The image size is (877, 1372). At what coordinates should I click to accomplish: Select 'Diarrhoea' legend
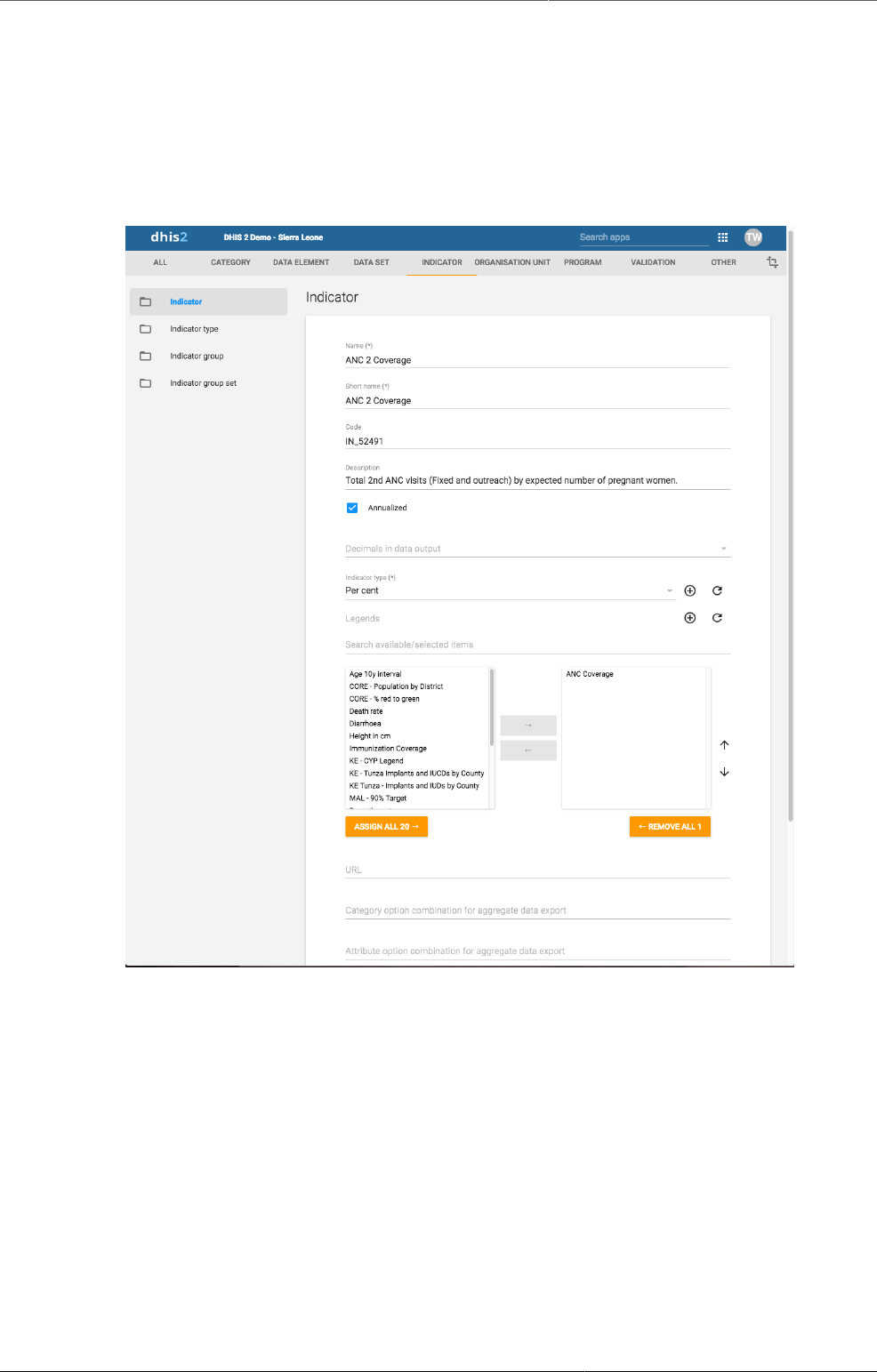[365, 724]
